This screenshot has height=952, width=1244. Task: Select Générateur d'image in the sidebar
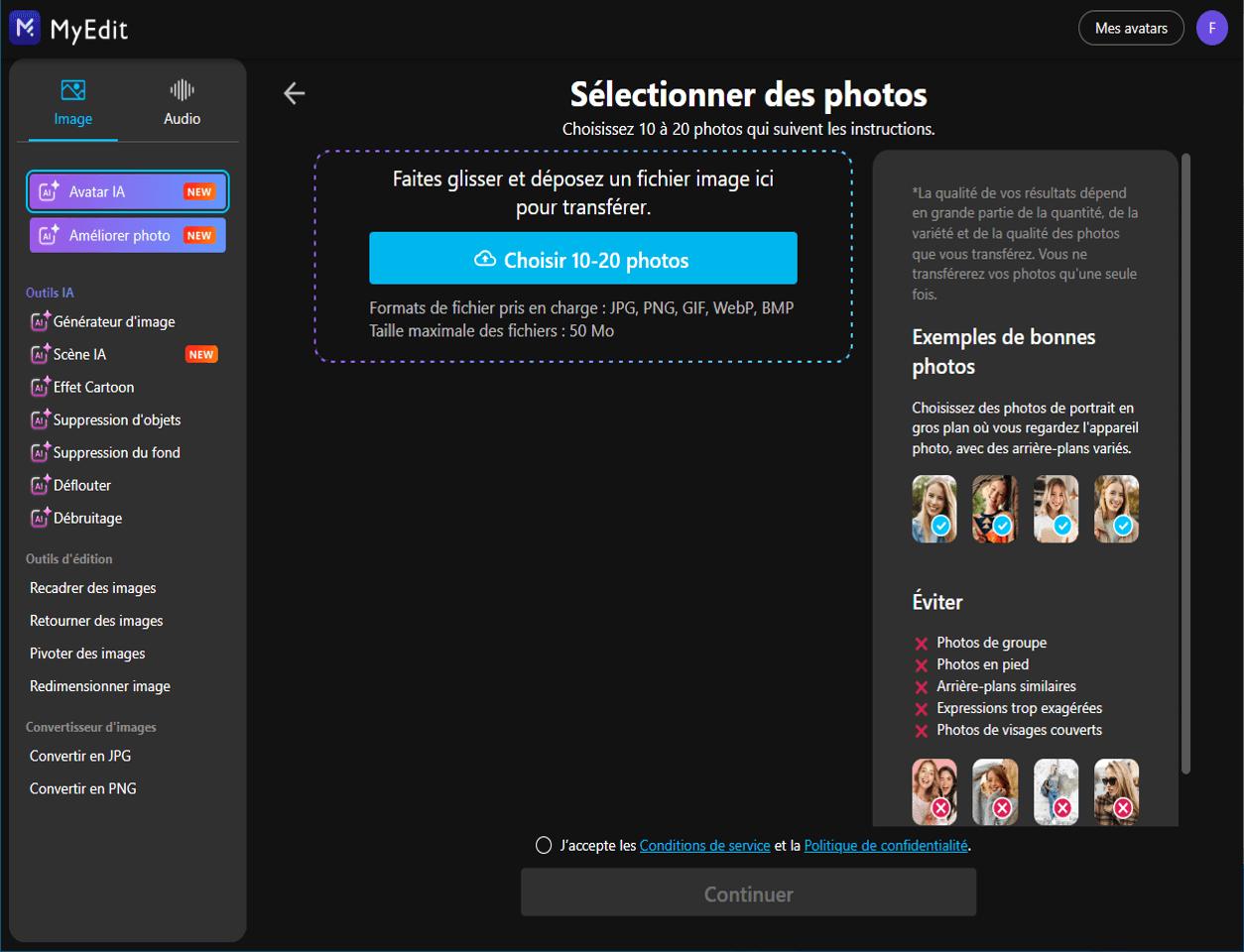pos(115,321)
